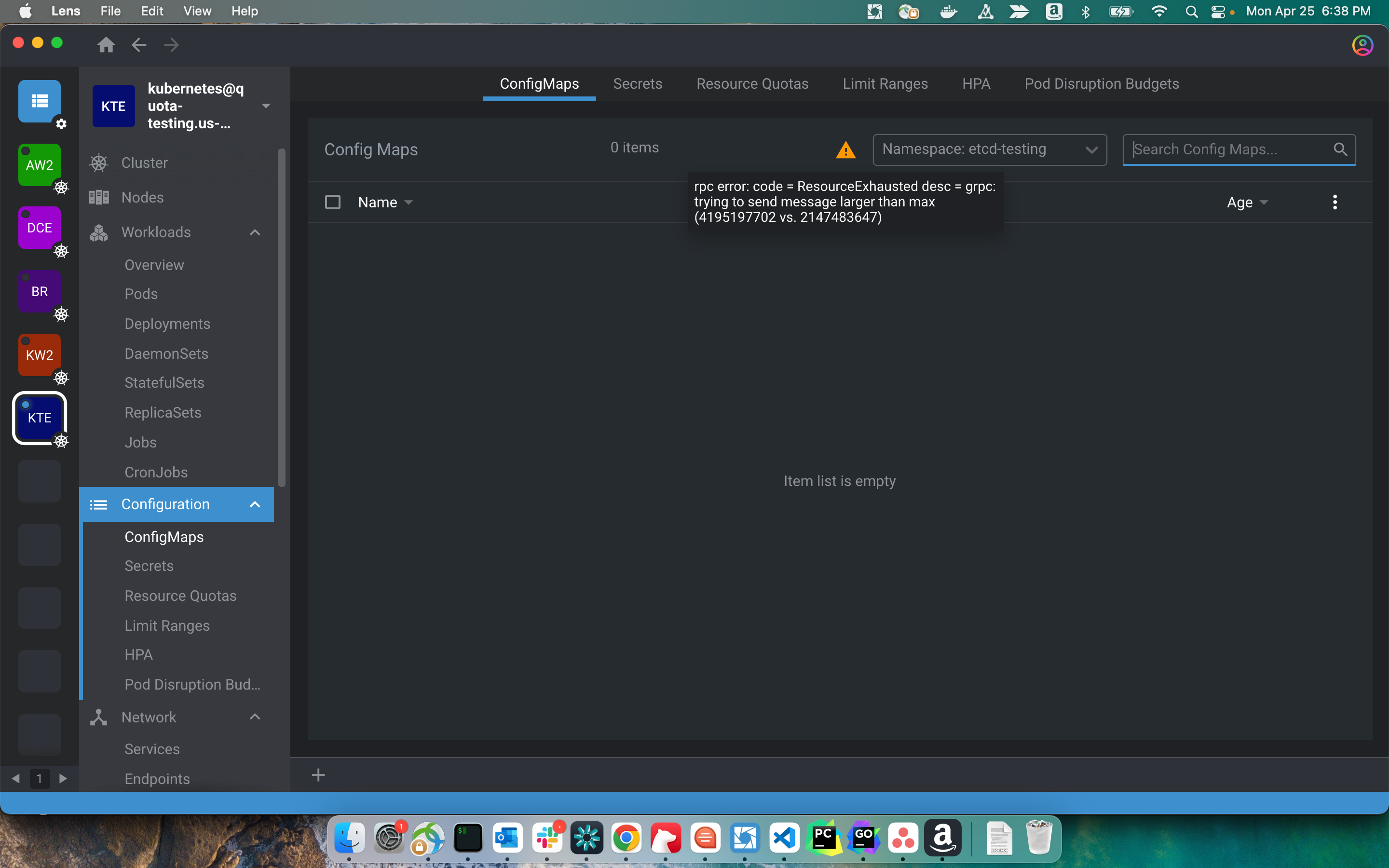The image size is (1389, 868).
Task: Open the View menu
Action: (x=196, y=11)
